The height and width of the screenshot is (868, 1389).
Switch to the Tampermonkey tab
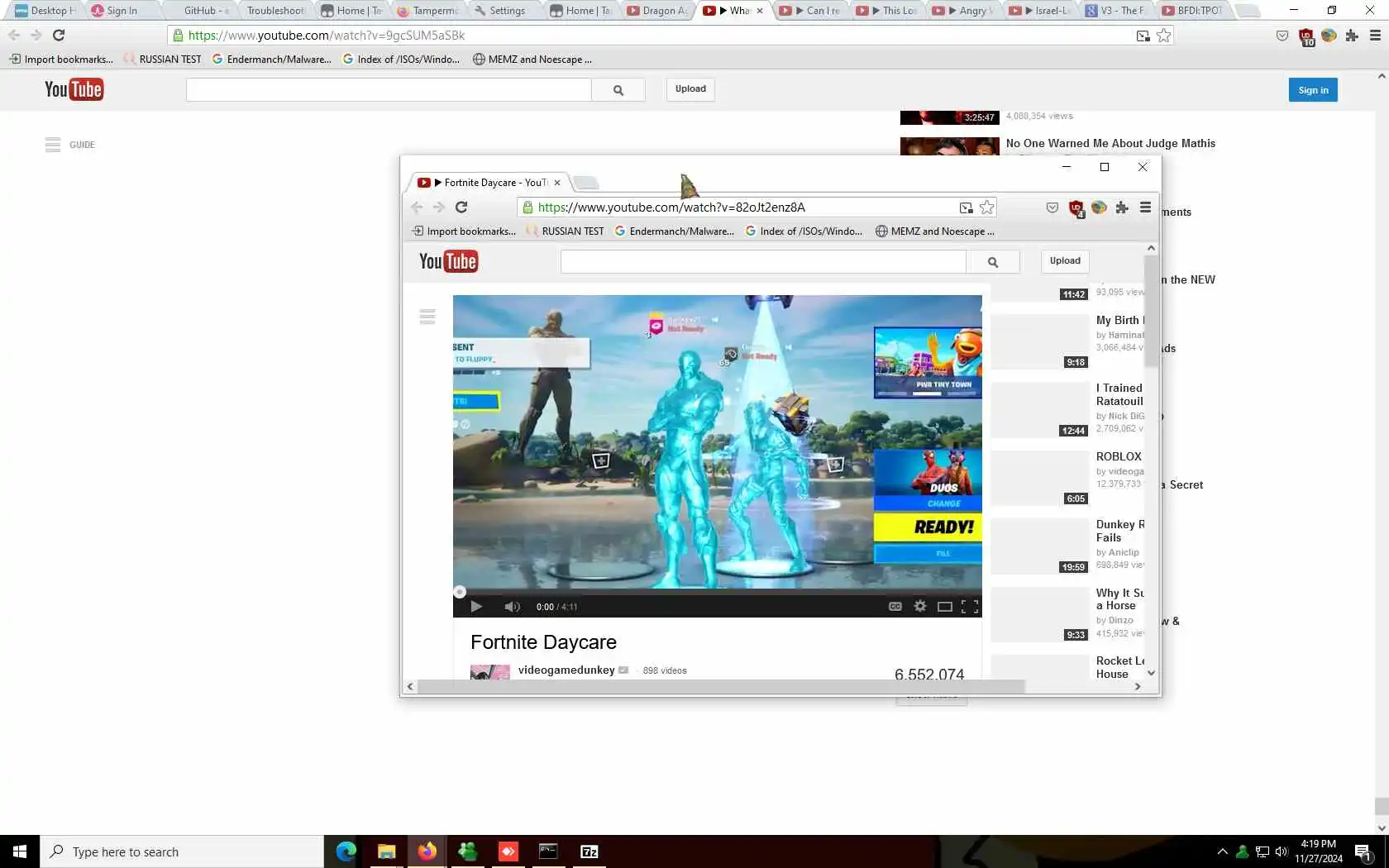tap(429, 11)
